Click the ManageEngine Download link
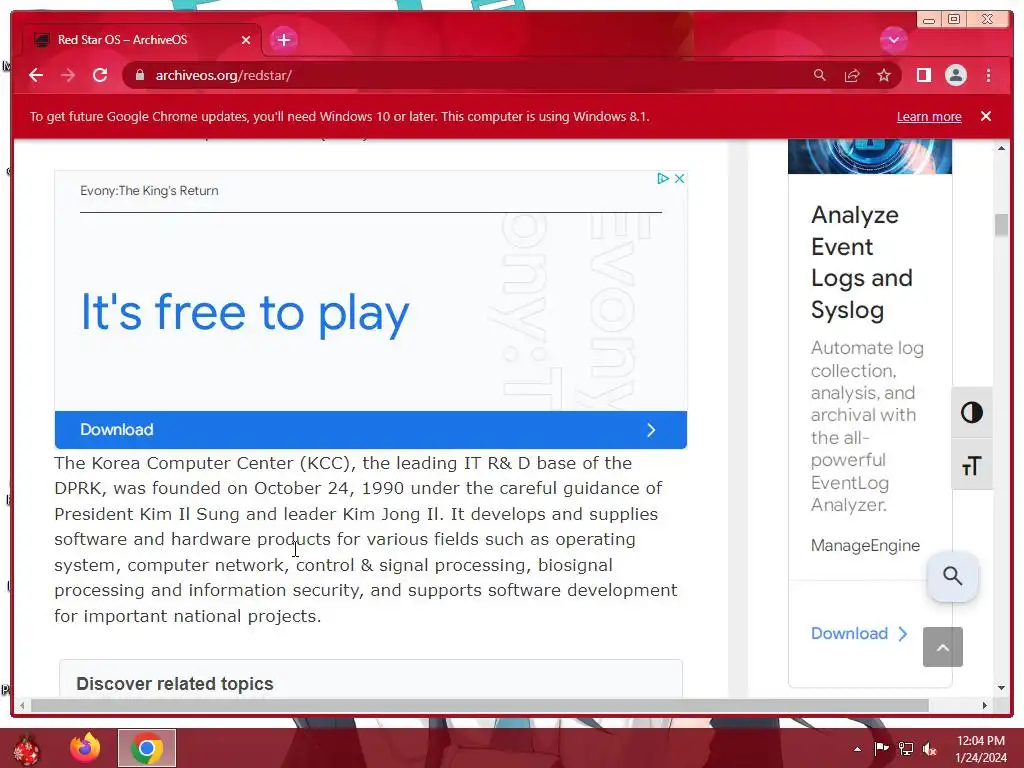 coord(858,633)
